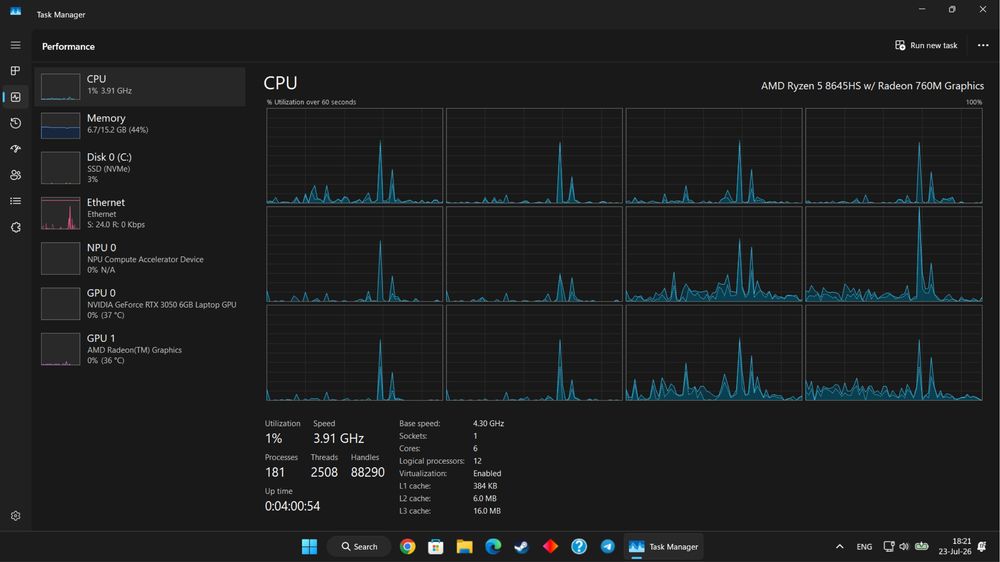Click Task Manager title bar app icon

[x=15, y=12]
